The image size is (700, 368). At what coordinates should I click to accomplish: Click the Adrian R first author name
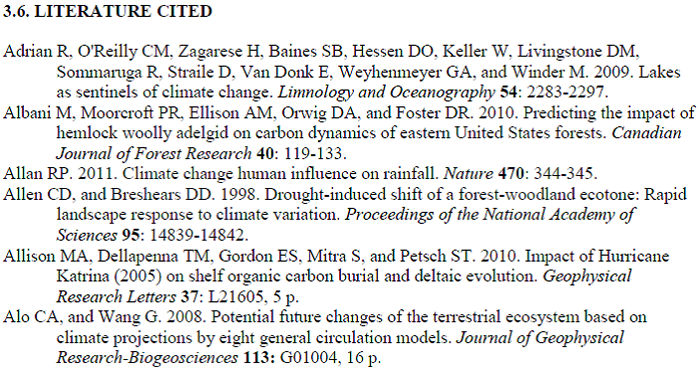pos(37,52)
